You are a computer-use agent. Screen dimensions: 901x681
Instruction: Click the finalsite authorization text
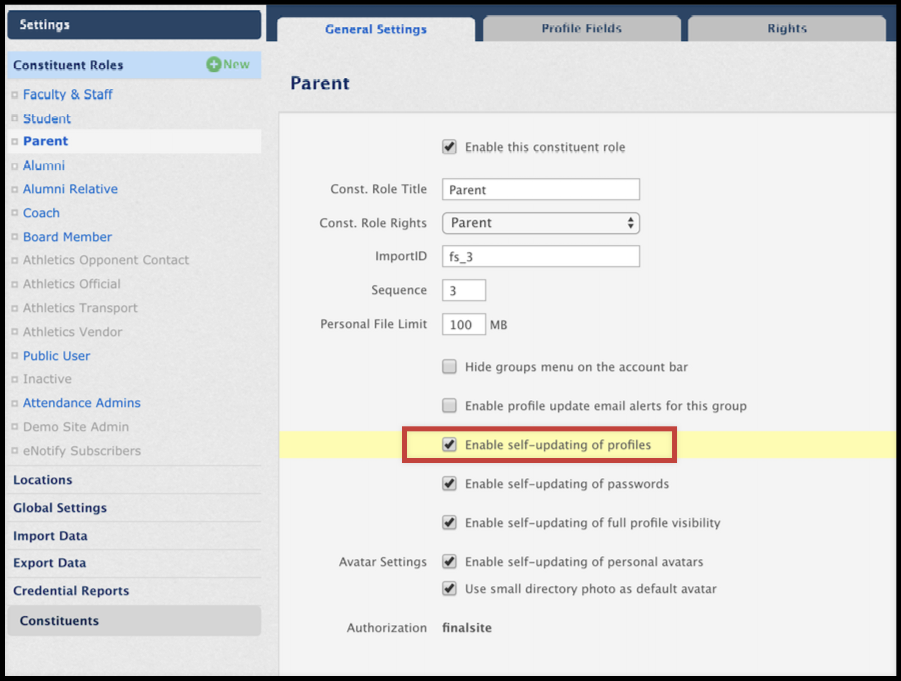pyautogui.click(x=467, y=628)
